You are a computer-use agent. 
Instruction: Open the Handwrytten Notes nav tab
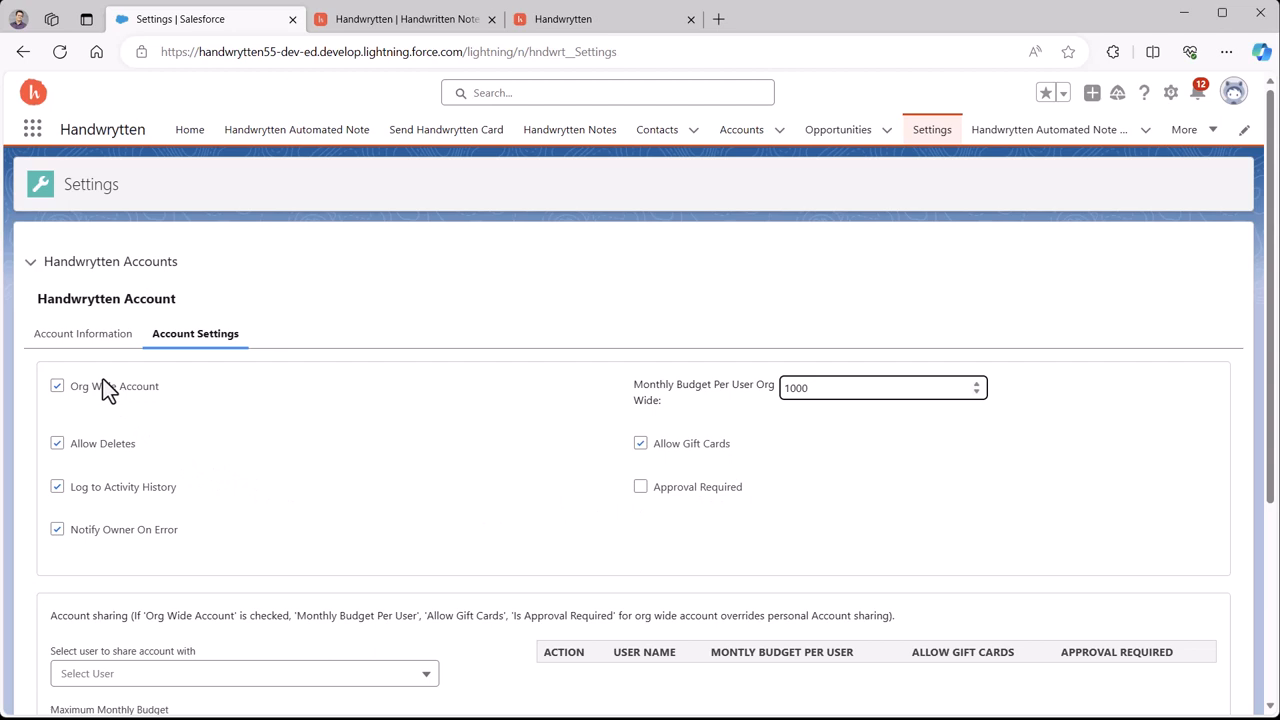(x=569, y=130)
